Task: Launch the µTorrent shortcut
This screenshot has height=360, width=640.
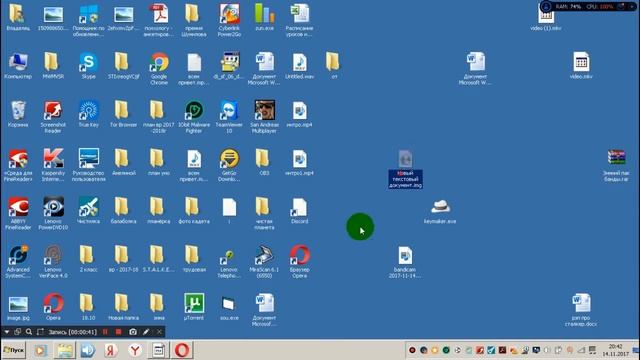Action: click(194, 307)
